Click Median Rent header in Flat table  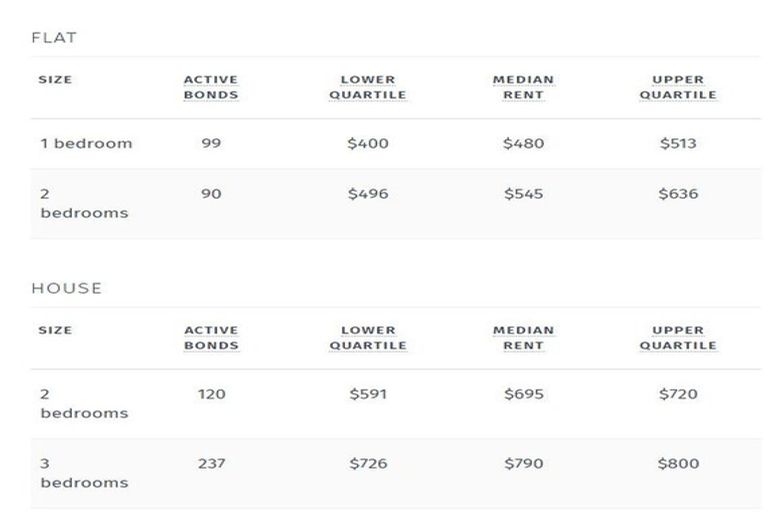point(523,88)
